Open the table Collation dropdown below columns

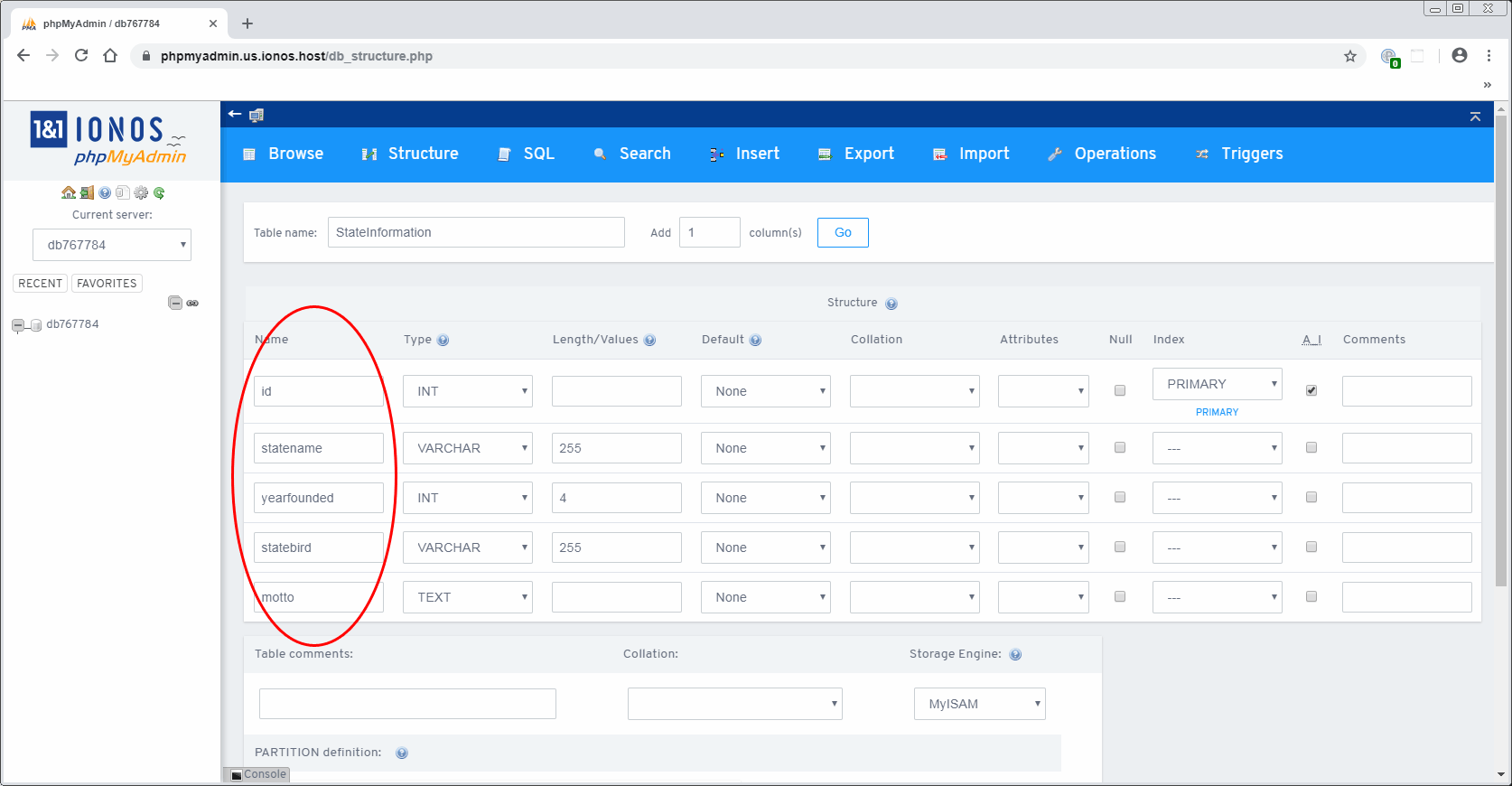(x=735, y=704)
